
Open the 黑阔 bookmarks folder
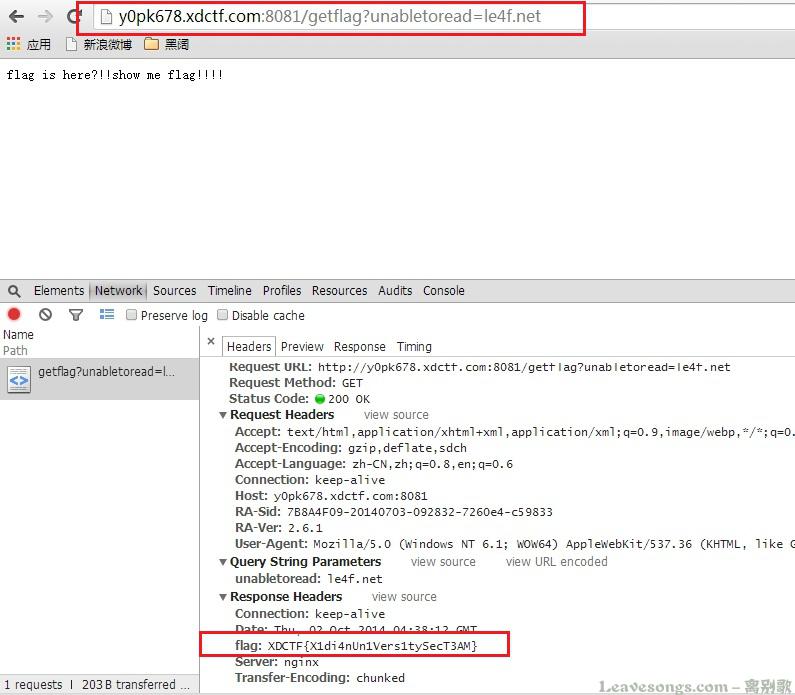click(x=166, y=45)
